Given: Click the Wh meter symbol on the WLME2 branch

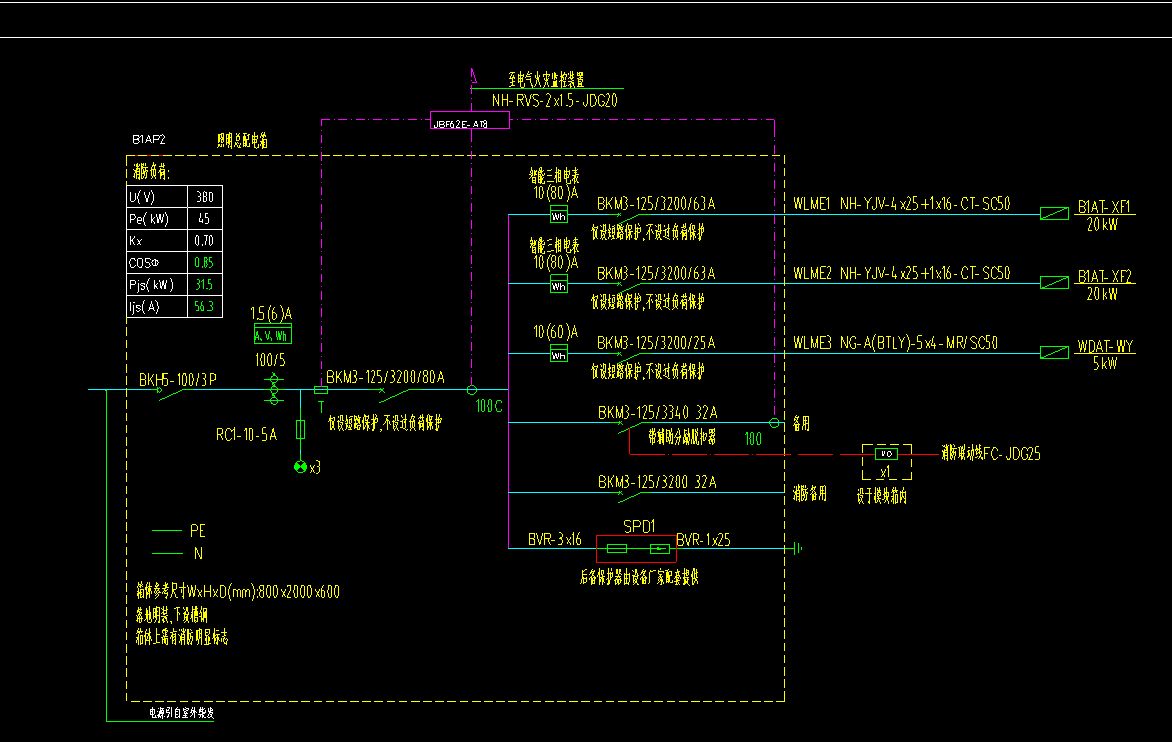Looking at the screenshot, I should (558, 283).
